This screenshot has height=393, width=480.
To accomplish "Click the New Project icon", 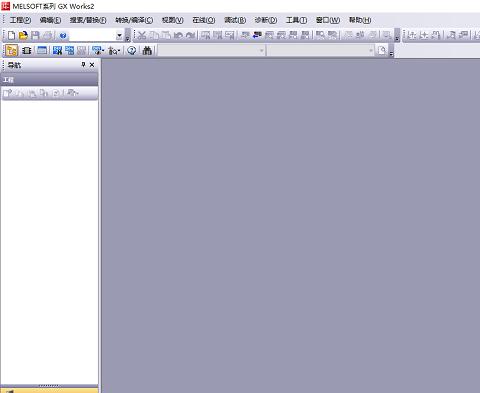I will pyautogui.click(x=11, y=35).
